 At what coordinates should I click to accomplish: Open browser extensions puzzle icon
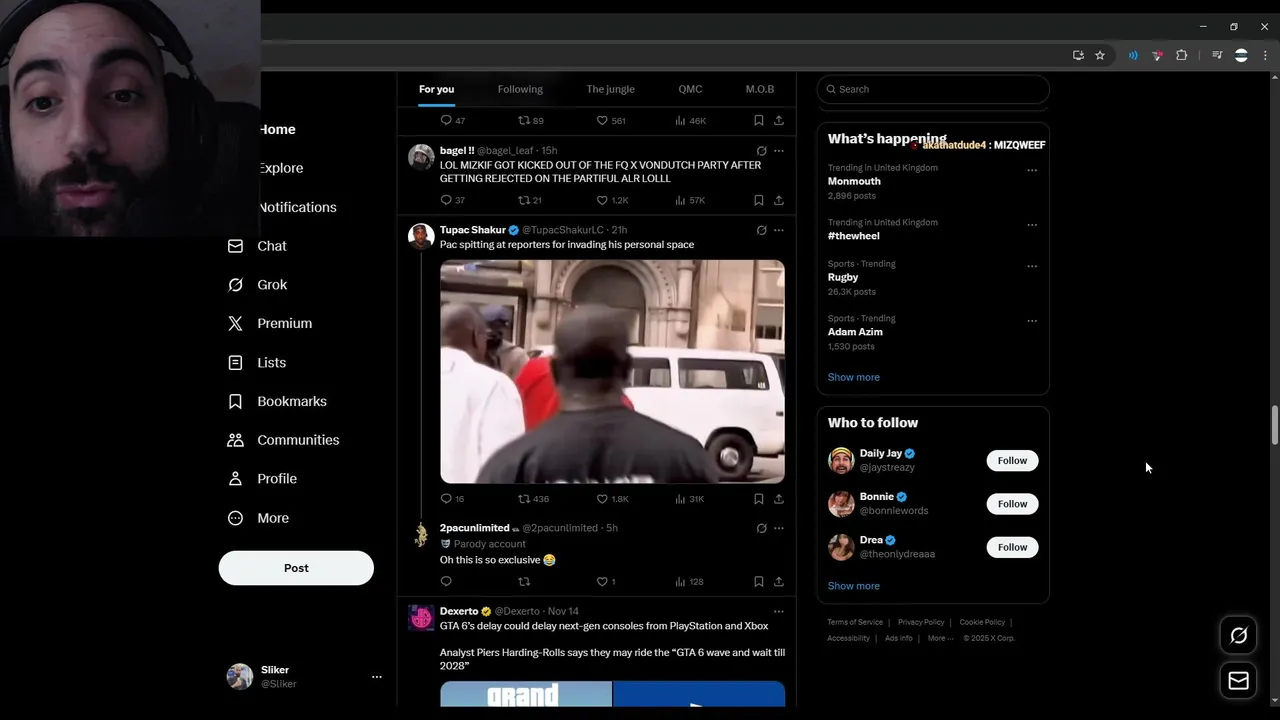pyautogui.click(x=1181, y=55)
